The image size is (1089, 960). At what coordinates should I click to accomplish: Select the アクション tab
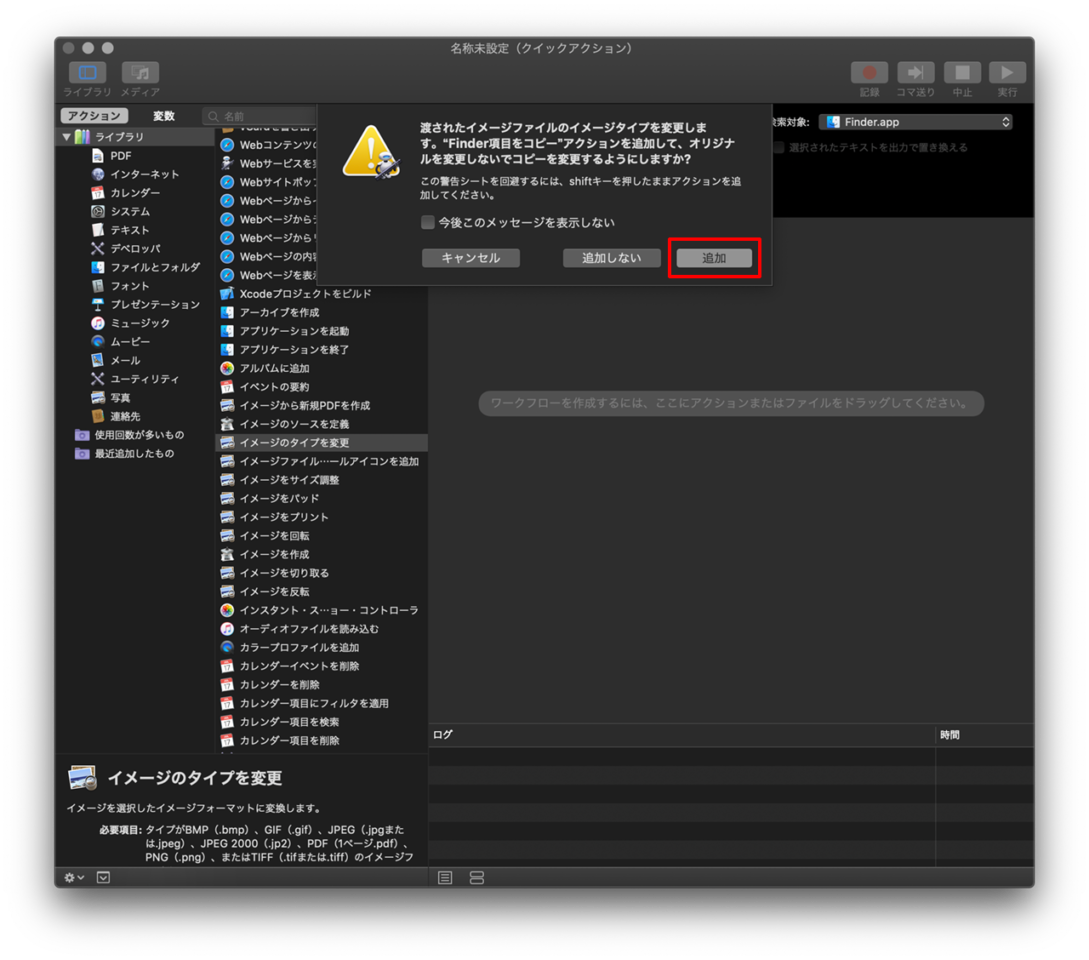tap(95, 116)
